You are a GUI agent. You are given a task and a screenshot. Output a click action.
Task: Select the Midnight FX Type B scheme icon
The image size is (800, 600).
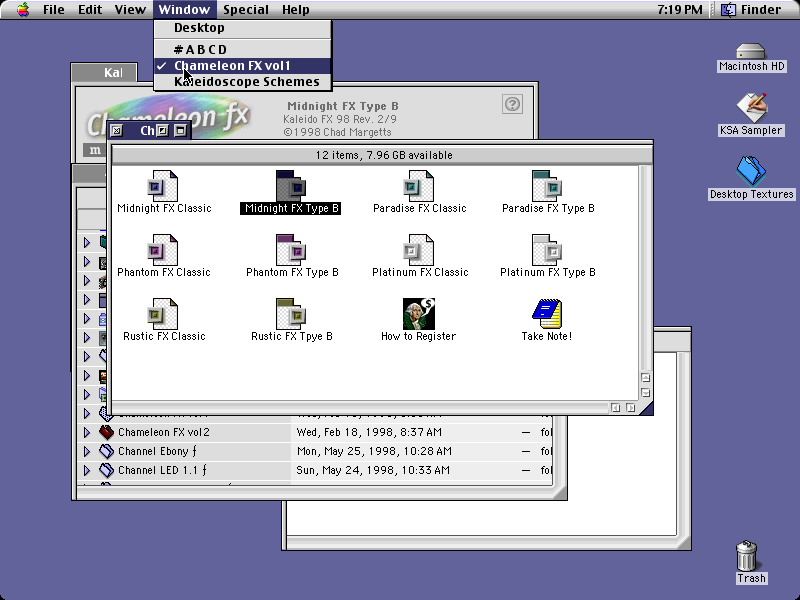coord(291,186)
